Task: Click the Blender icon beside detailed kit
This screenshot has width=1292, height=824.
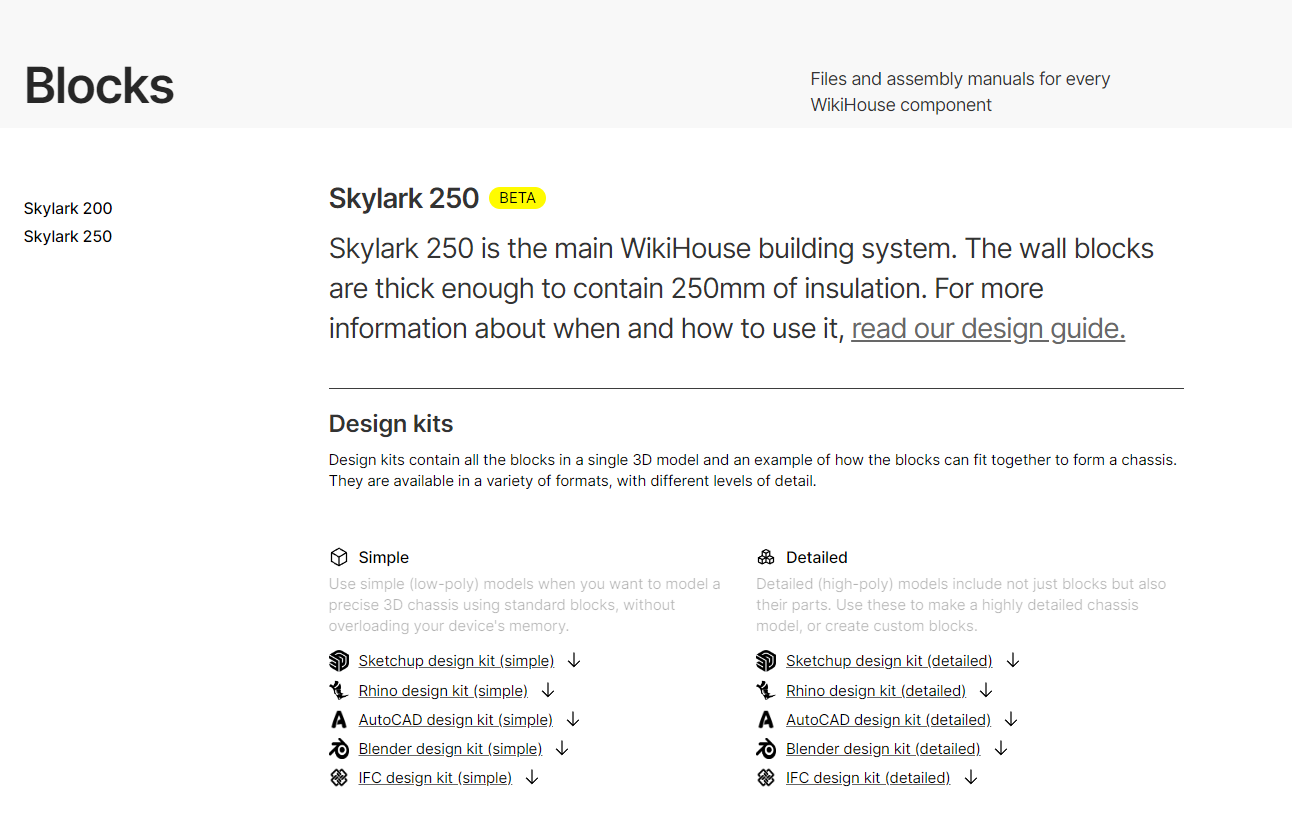Action: point(766,749)
